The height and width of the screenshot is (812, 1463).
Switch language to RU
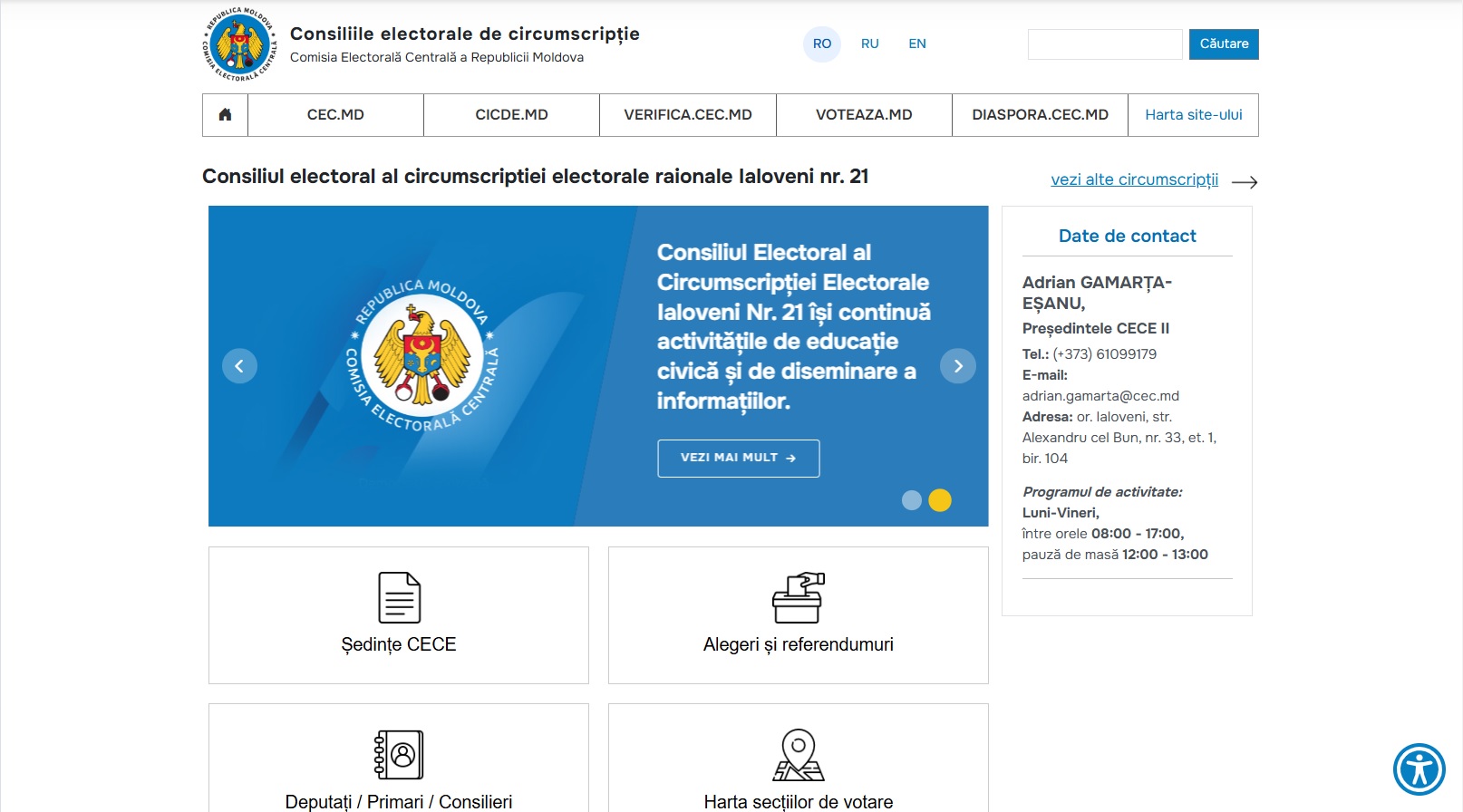tap(870, 43)
